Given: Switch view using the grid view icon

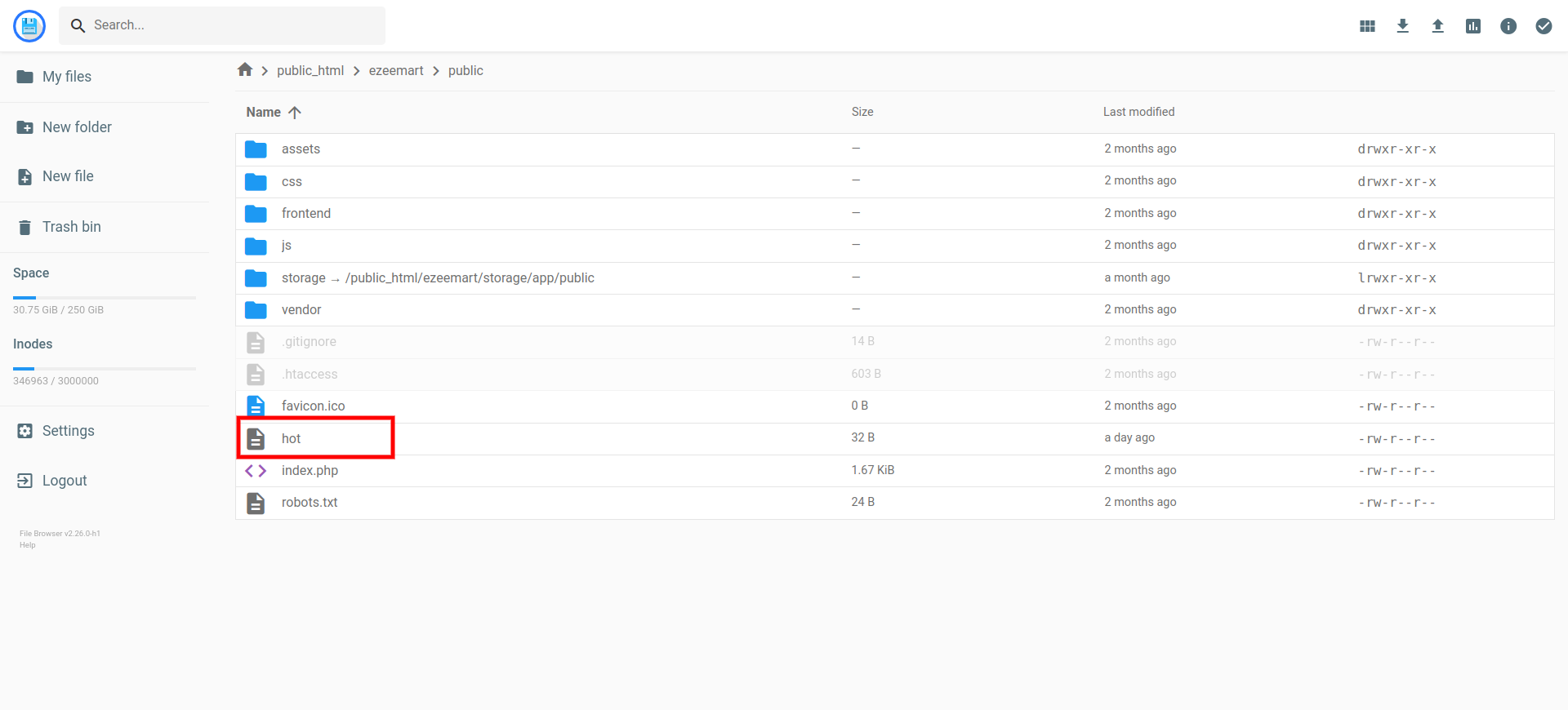Looking at the screenshot, I should 1367,26.
